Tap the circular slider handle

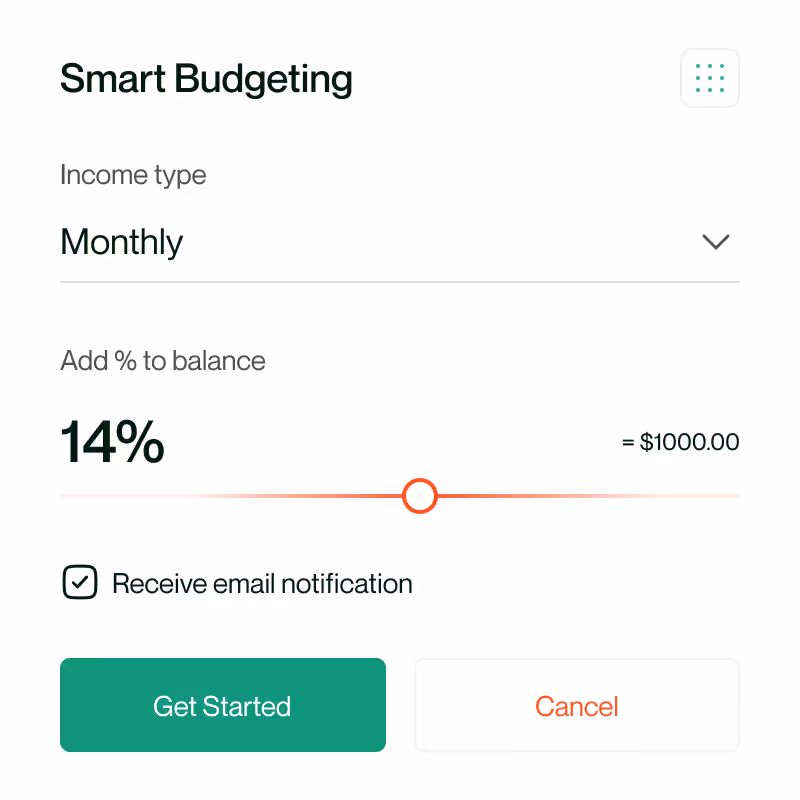(x=420, y=496)
